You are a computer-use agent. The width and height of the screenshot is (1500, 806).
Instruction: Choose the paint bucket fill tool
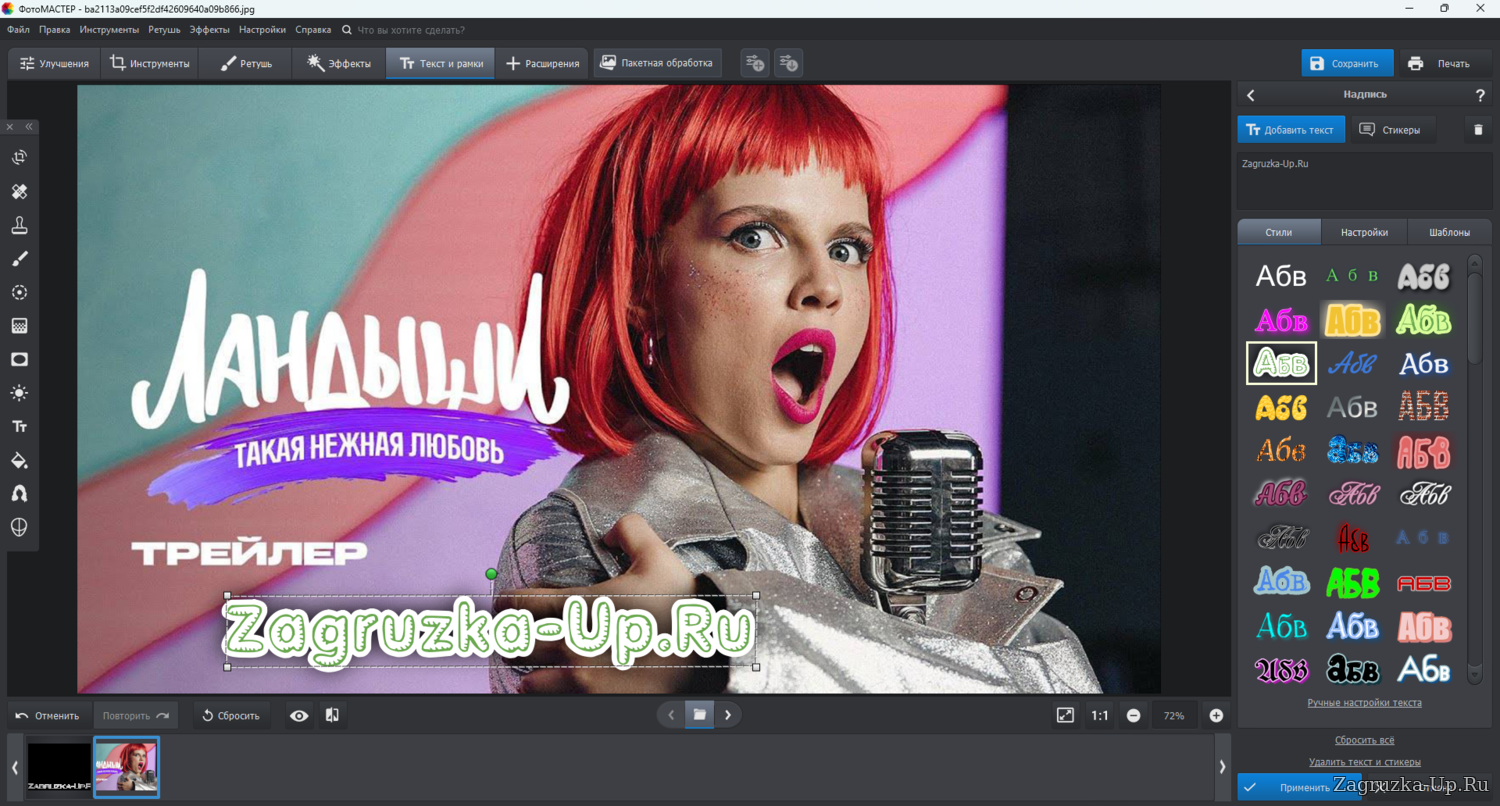(19, 461)
